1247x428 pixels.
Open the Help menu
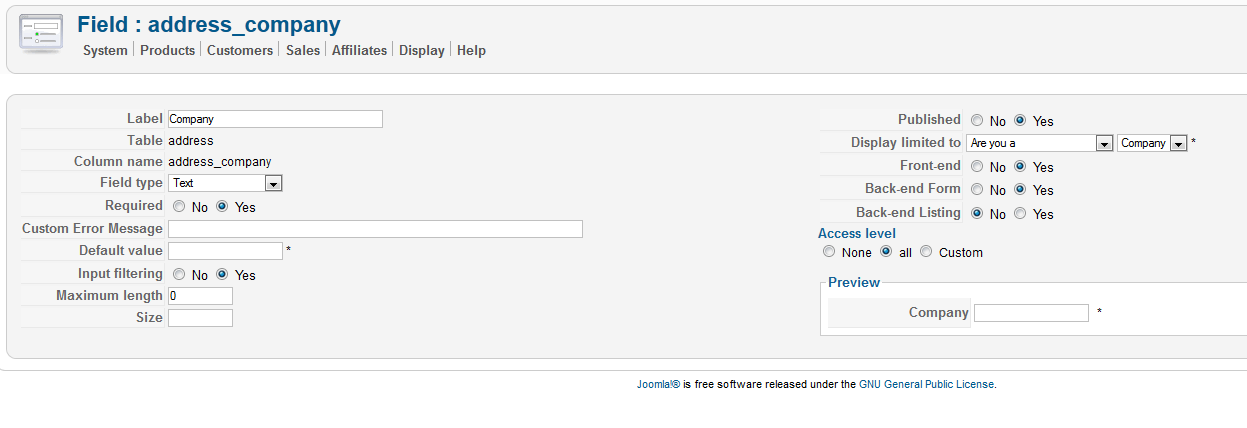pyautogui.click(x=471, y=50)
